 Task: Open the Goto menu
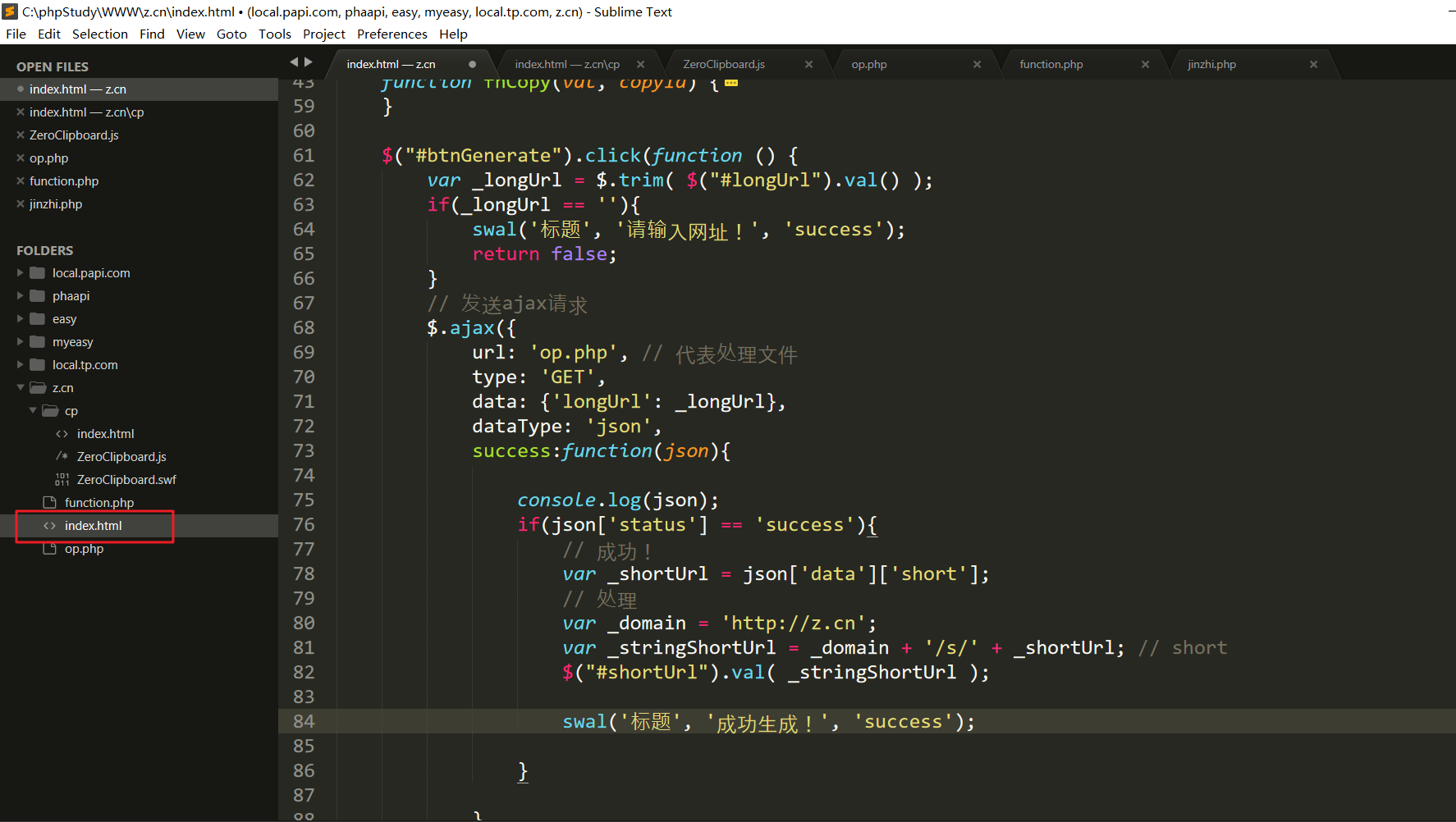(x=231, y=34)
